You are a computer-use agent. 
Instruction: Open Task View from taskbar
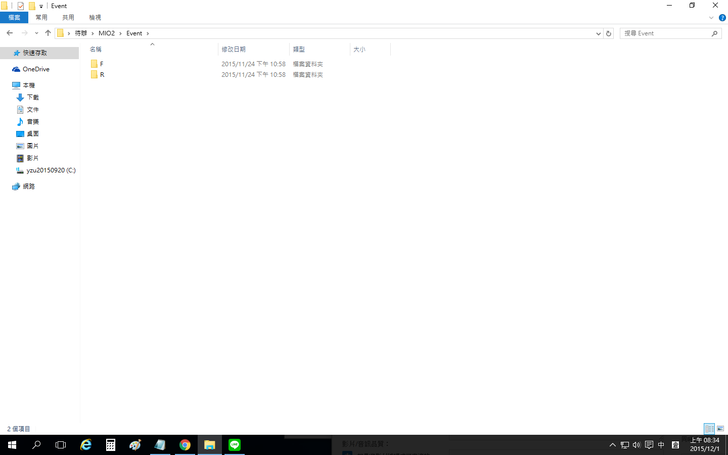(x=60, y=445)
